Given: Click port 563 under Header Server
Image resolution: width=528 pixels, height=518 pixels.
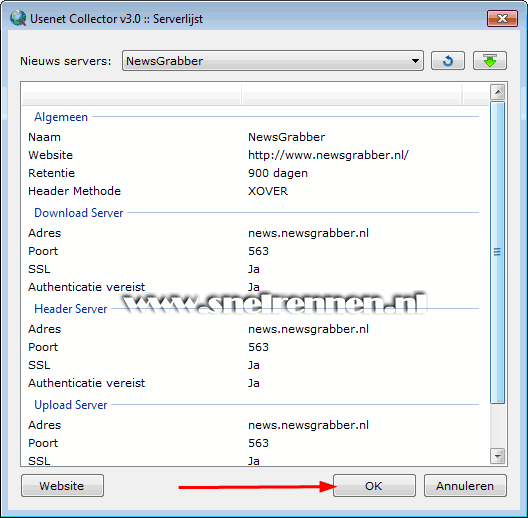Looking at the screenshot, I should 258,347.
